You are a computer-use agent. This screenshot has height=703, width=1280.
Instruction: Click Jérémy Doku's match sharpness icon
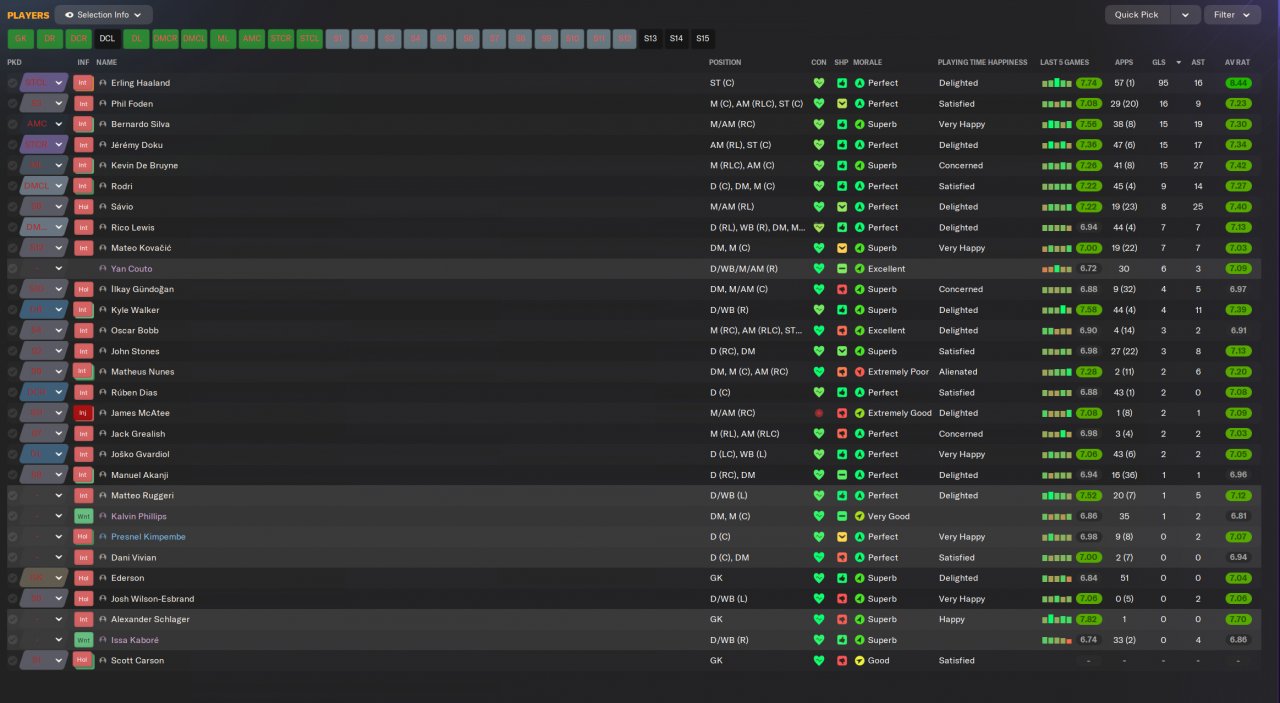[x=842, y=145]
